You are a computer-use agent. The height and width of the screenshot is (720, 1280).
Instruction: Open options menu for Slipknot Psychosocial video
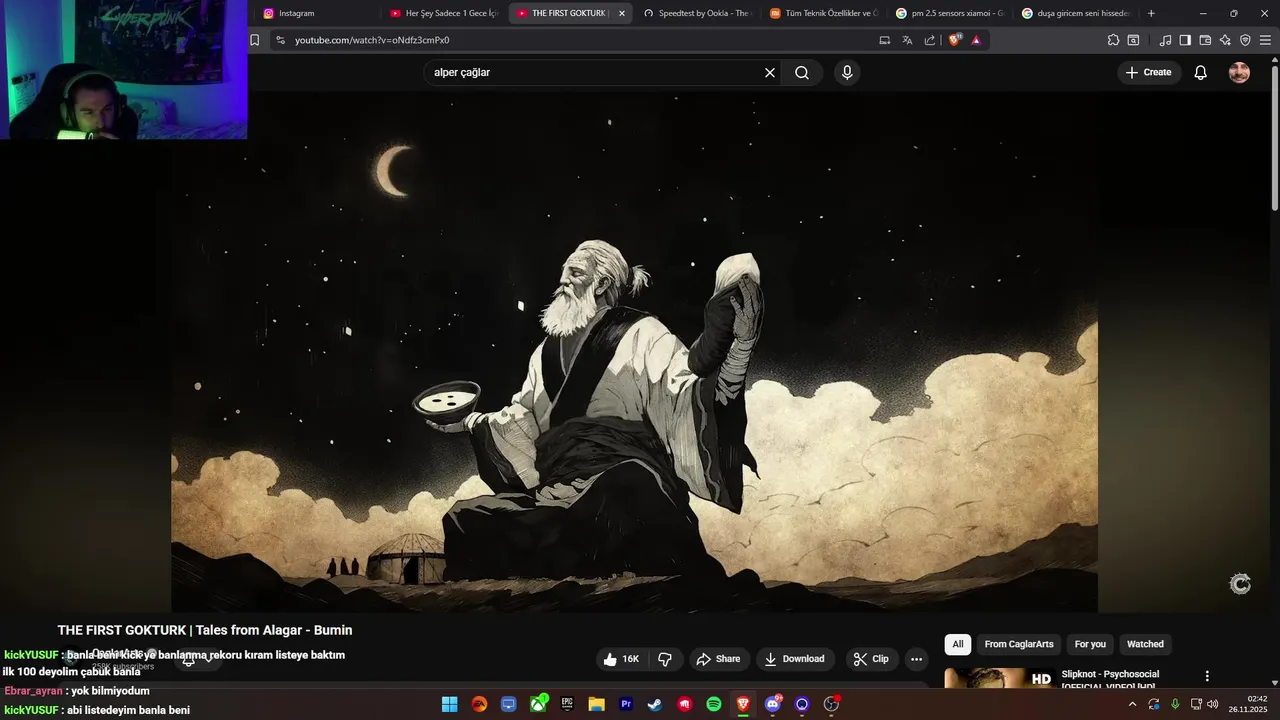tap(1207, 676)
